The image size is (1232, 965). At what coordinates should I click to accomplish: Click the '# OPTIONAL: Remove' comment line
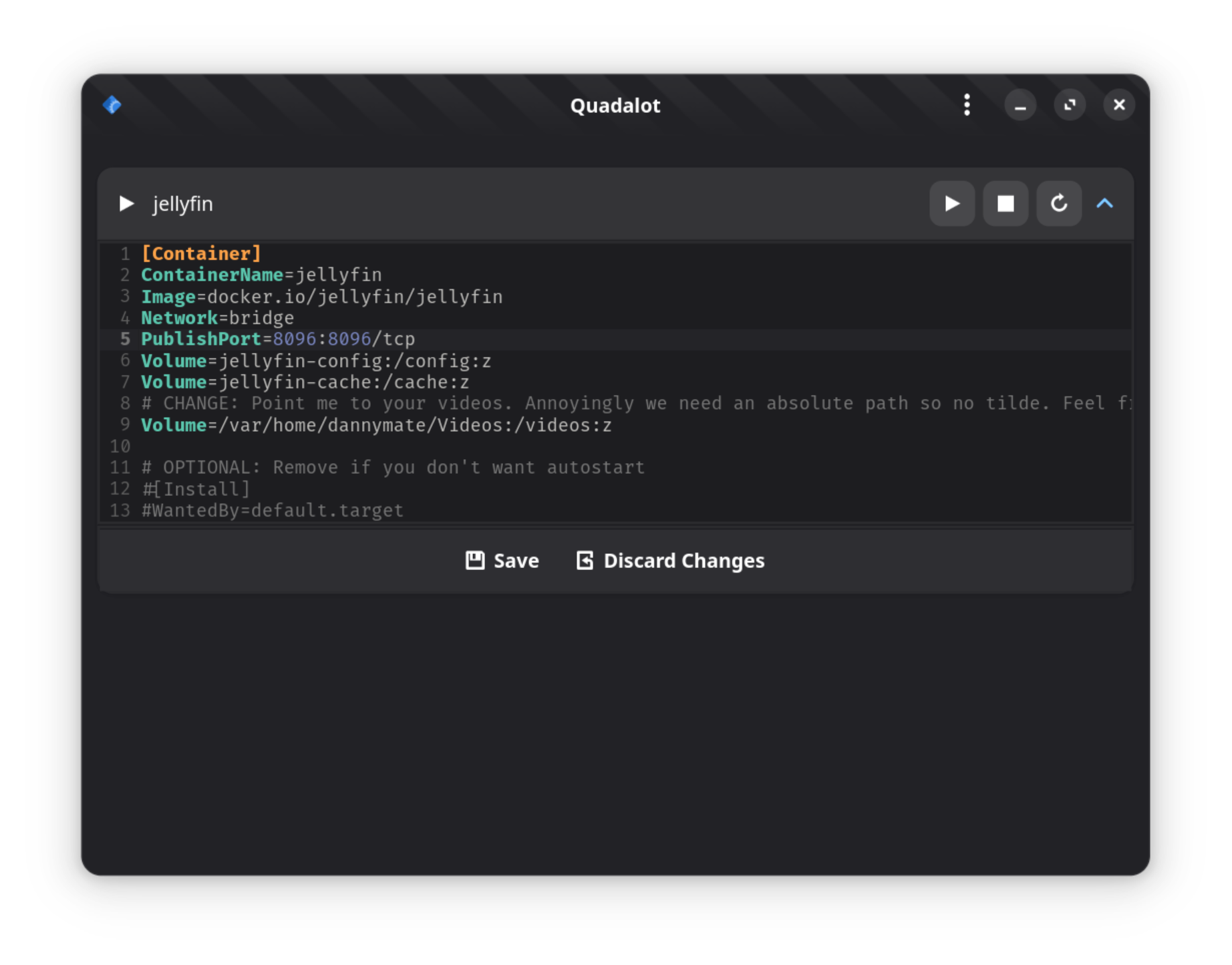(393, 468)
